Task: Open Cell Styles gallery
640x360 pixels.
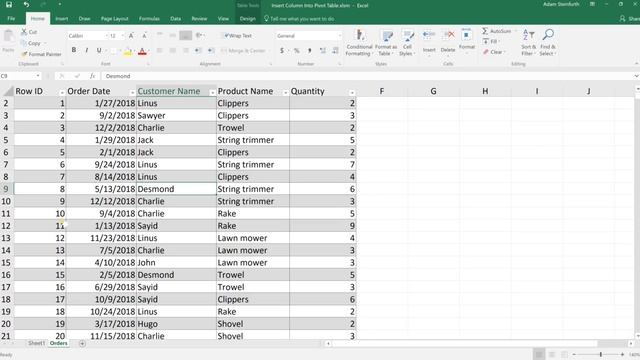Action: click(x=407, y=42)
